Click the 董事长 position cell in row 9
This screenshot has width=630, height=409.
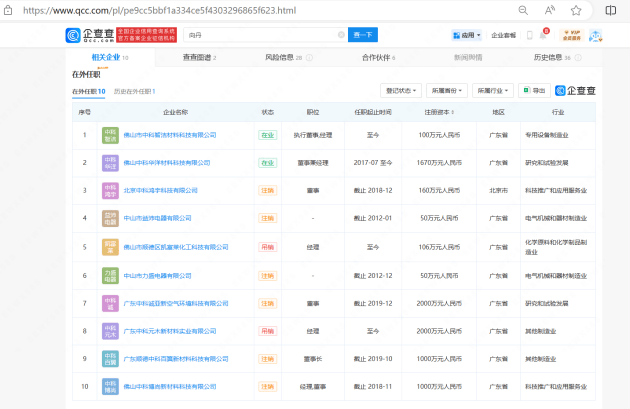(313, 359)
